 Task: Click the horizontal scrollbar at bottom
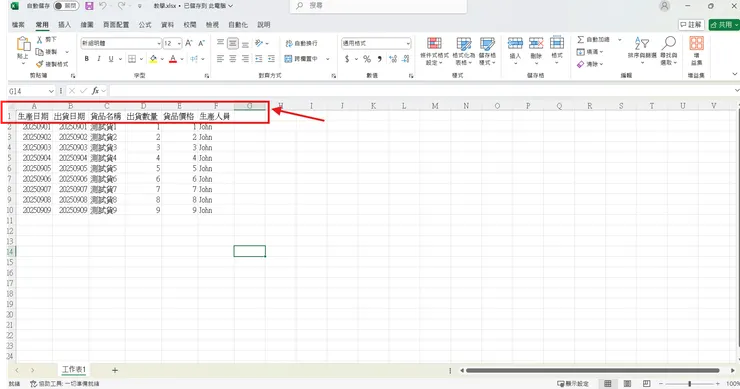(593, 371)
